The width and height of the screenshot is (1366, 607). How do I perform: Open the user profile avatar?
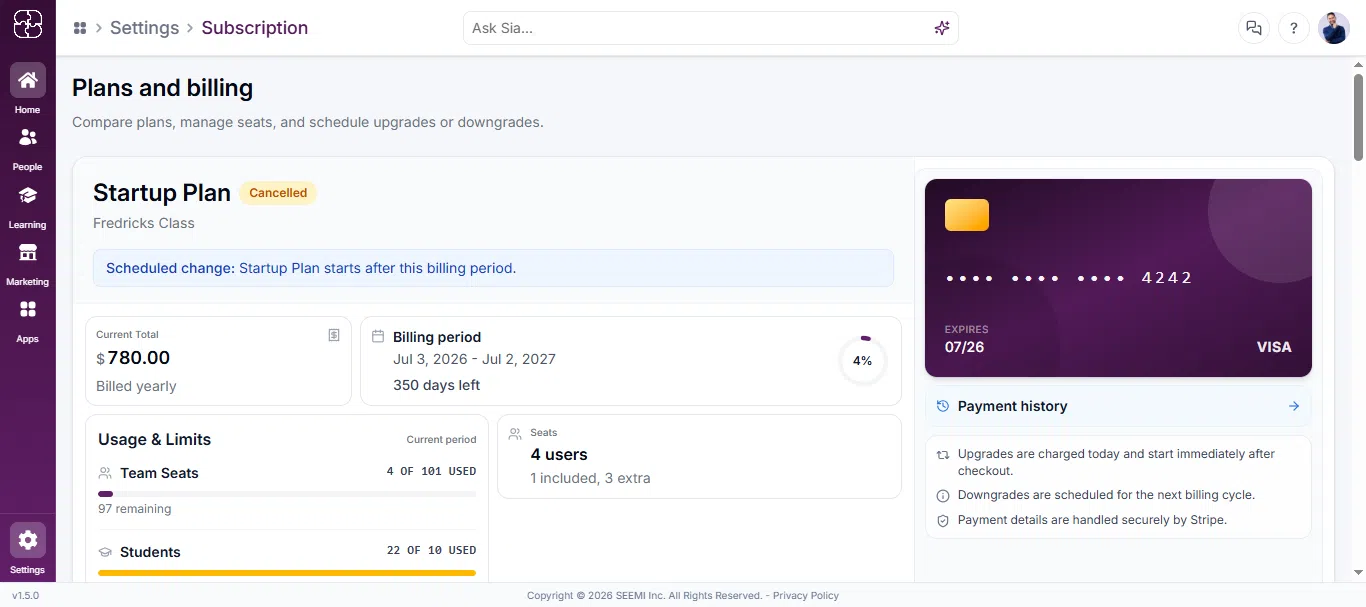(1334, 28)
